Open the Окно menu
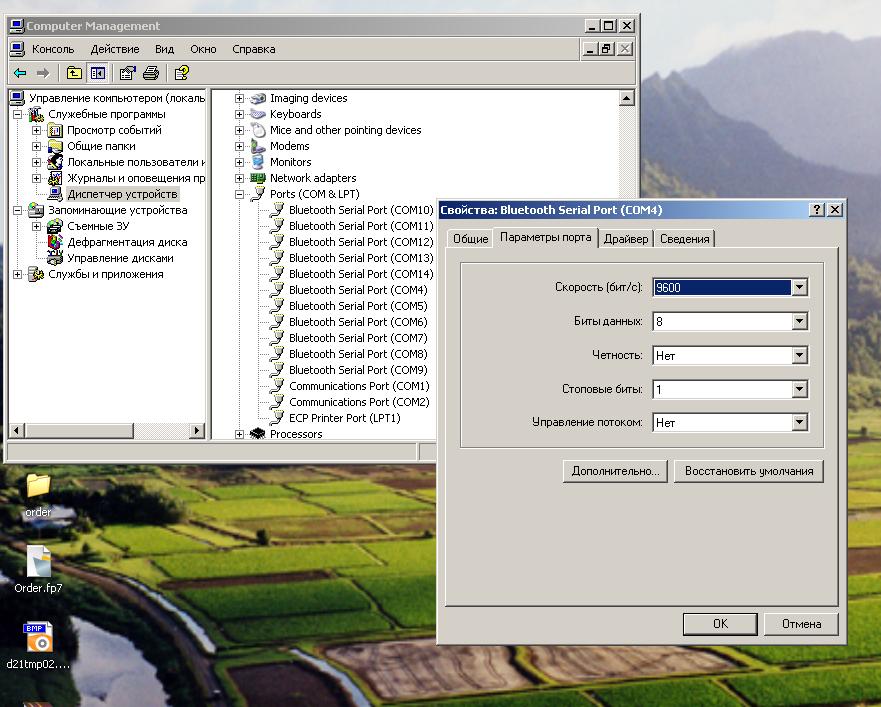The image size is (881, 707). (x=203, y=49)
